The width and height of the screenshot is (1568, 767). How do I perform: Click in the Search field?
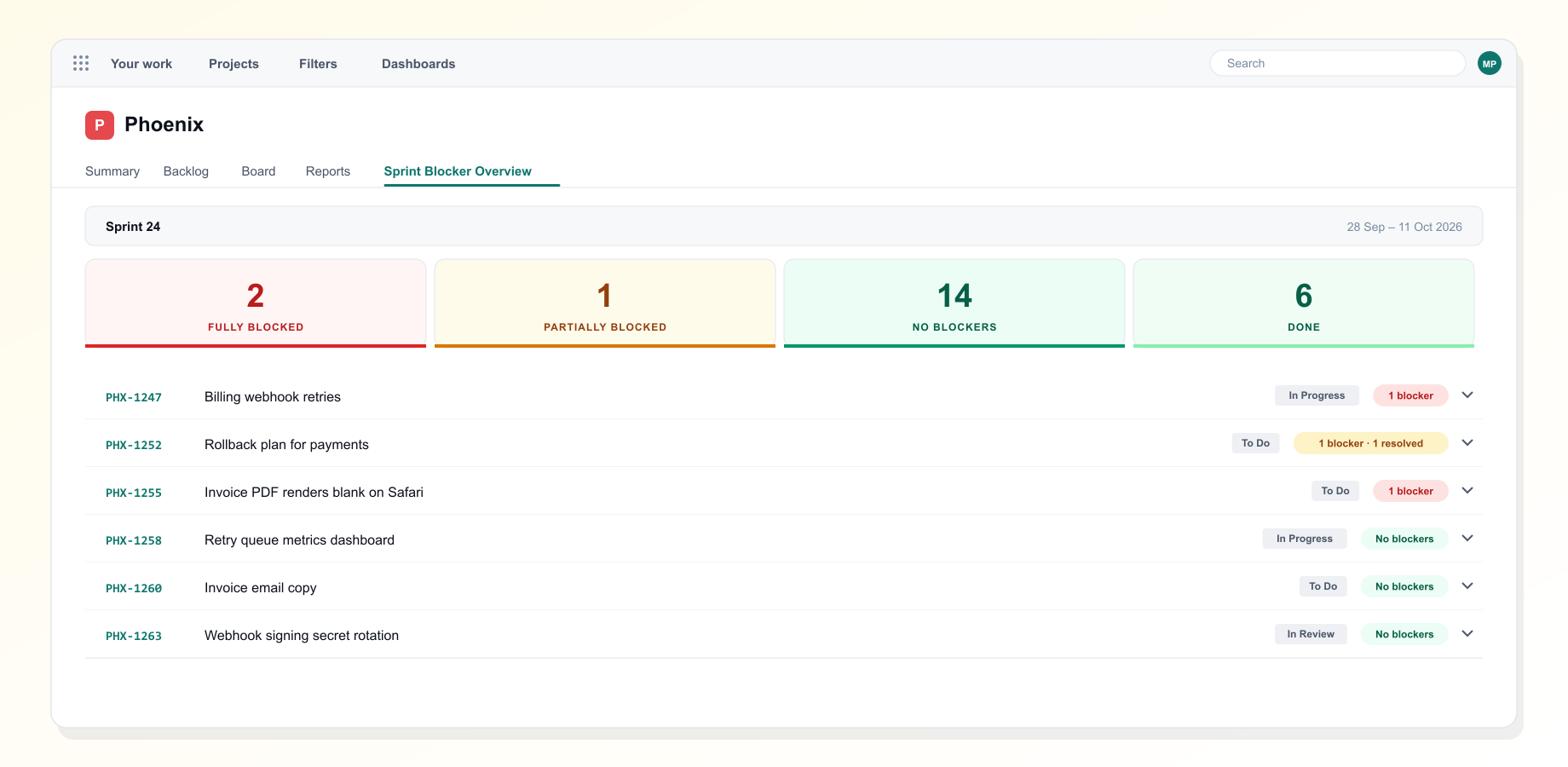coord(1337,63)
